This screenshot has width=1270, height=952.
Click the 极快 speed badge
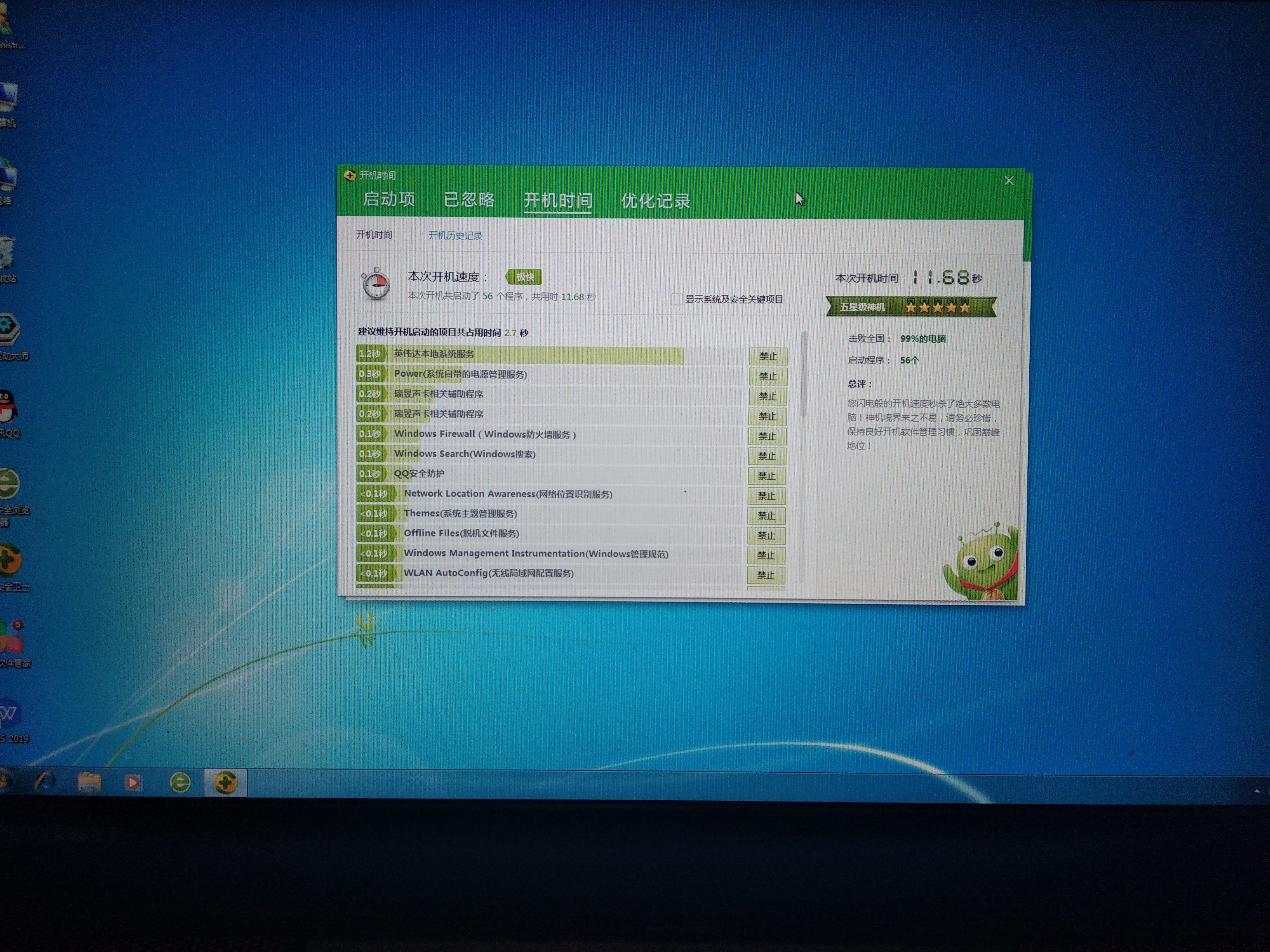pos(524,277)
